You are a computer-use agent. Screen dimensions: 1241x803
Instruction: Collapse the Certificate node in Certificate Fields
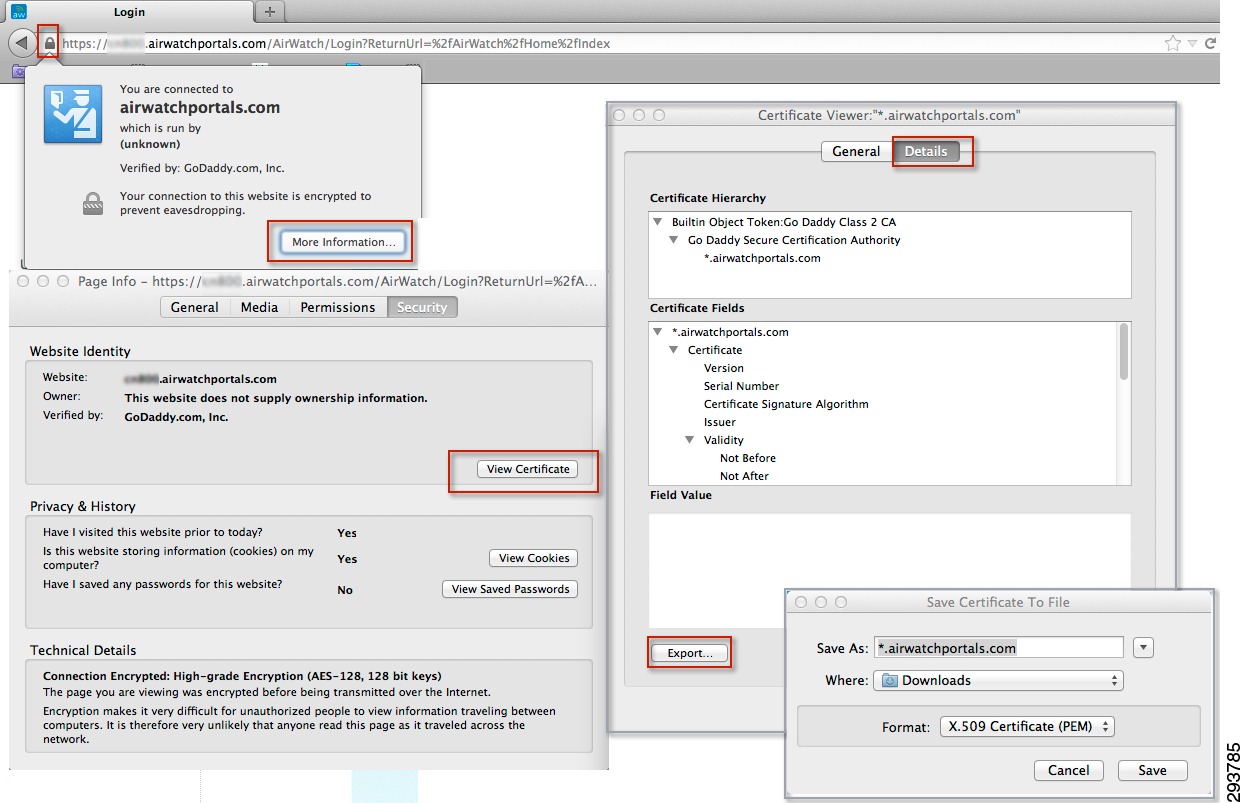[673, 350]
